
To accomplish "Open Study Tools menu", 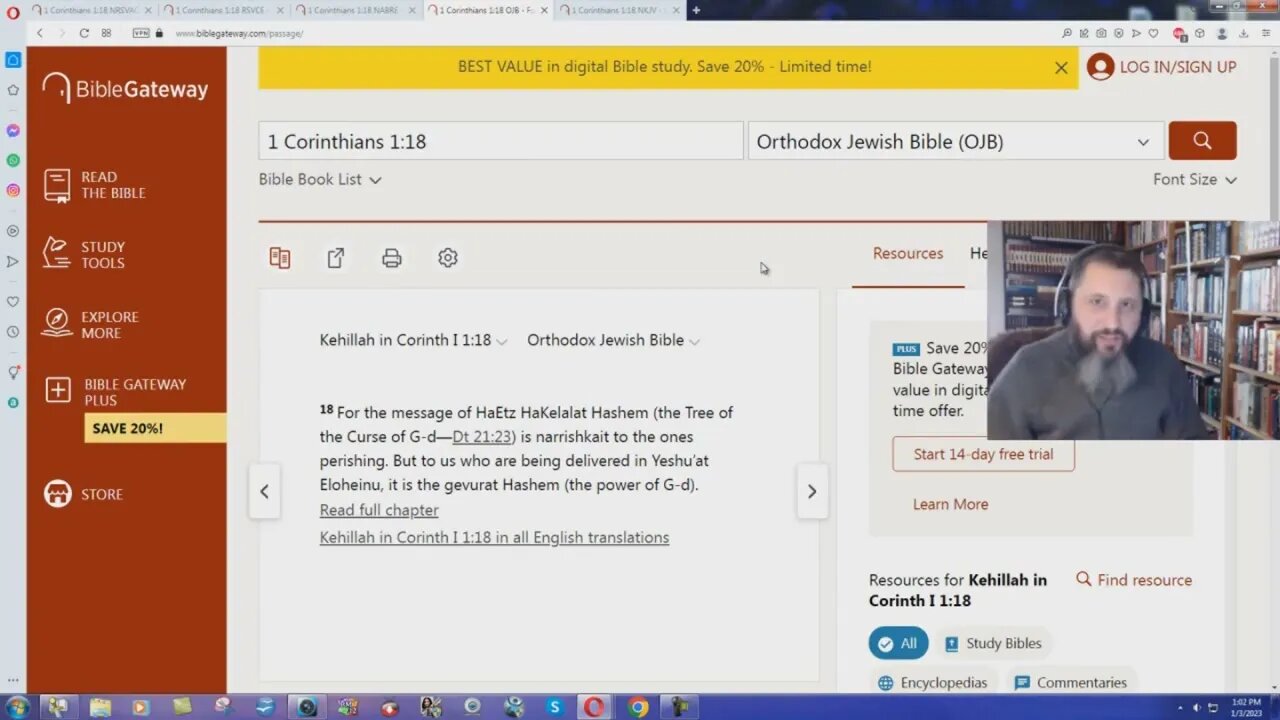I will tap(84, 255).
